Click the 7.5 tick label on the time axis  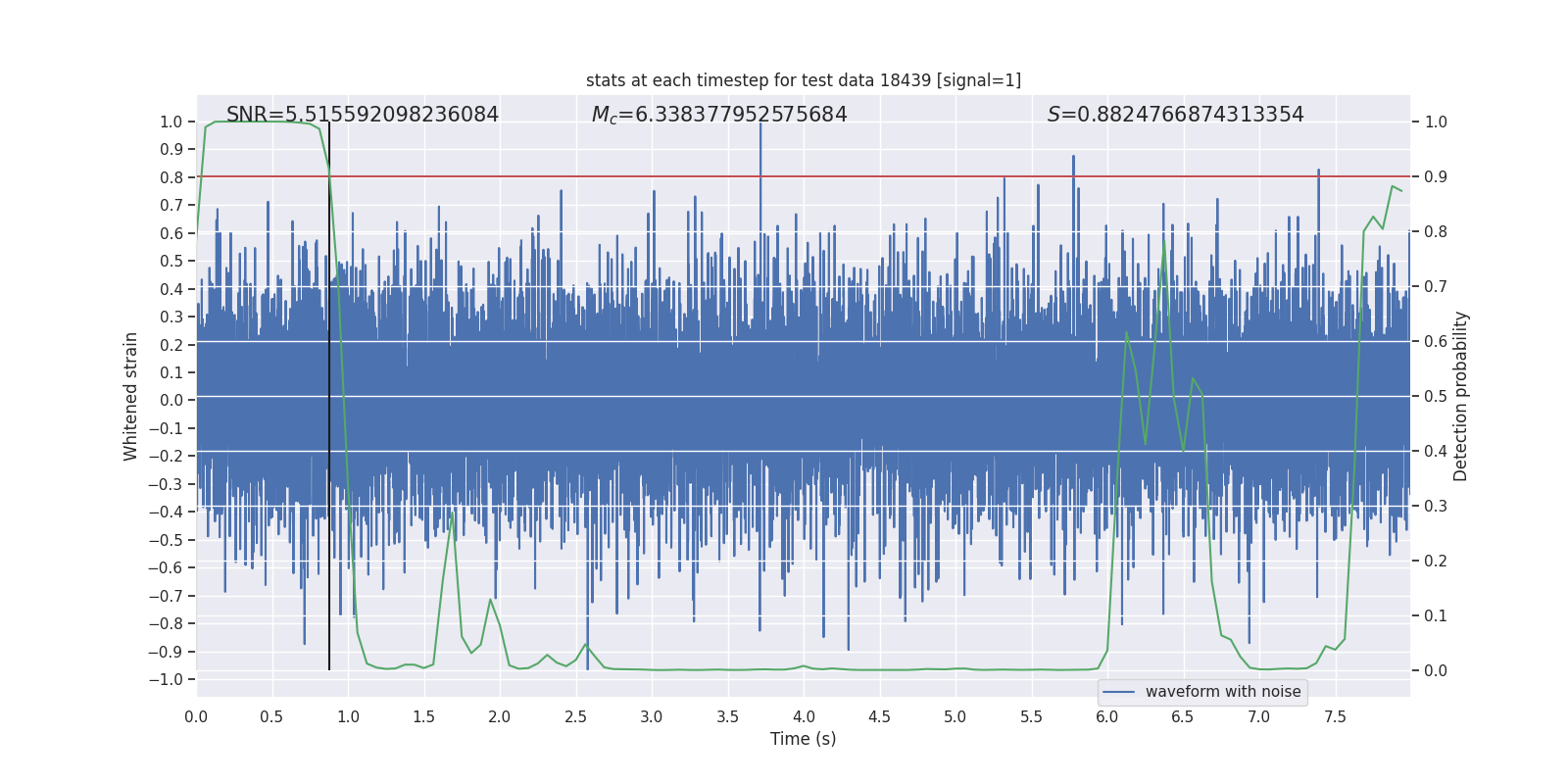(x=1335, y=717)
